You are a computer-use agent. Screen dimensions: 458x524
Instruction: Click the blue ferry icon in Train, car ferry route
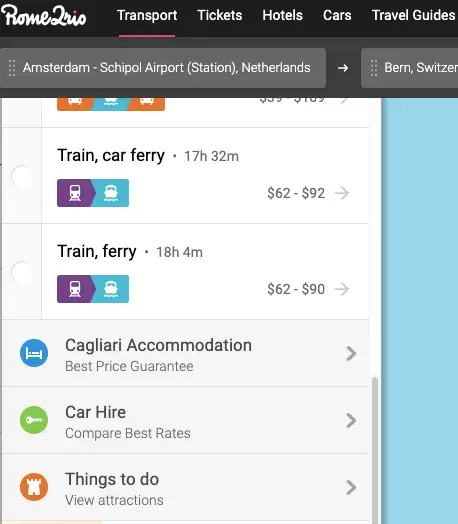point(111,193)
